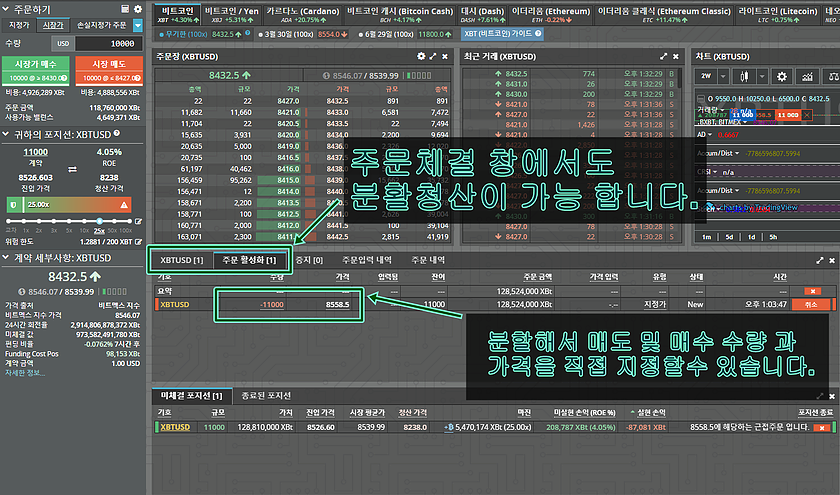Expand the recent trades (최근 거래) panel
840x495 pixels.
coord(663,57)
